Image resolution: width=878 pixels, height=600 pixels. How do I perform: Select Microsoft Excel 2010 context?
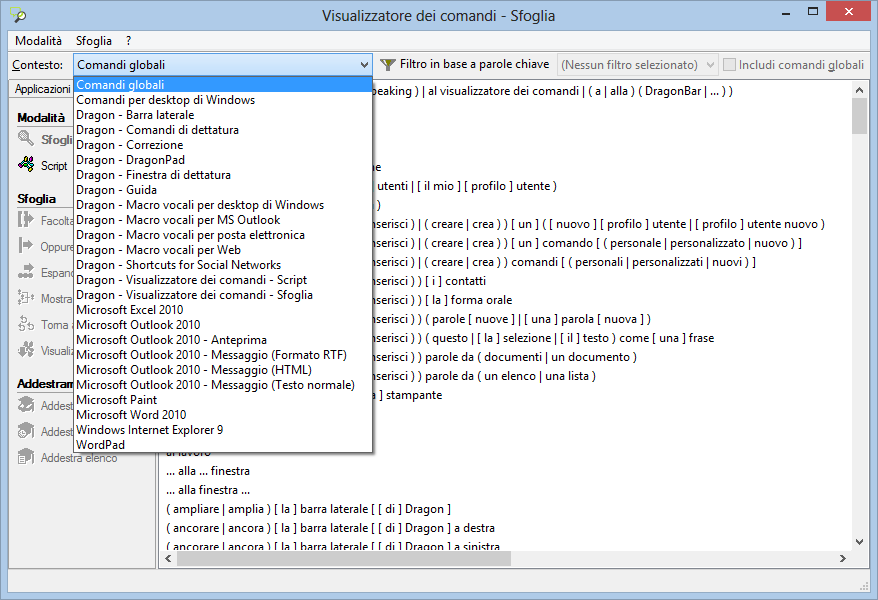coord(223,310)
